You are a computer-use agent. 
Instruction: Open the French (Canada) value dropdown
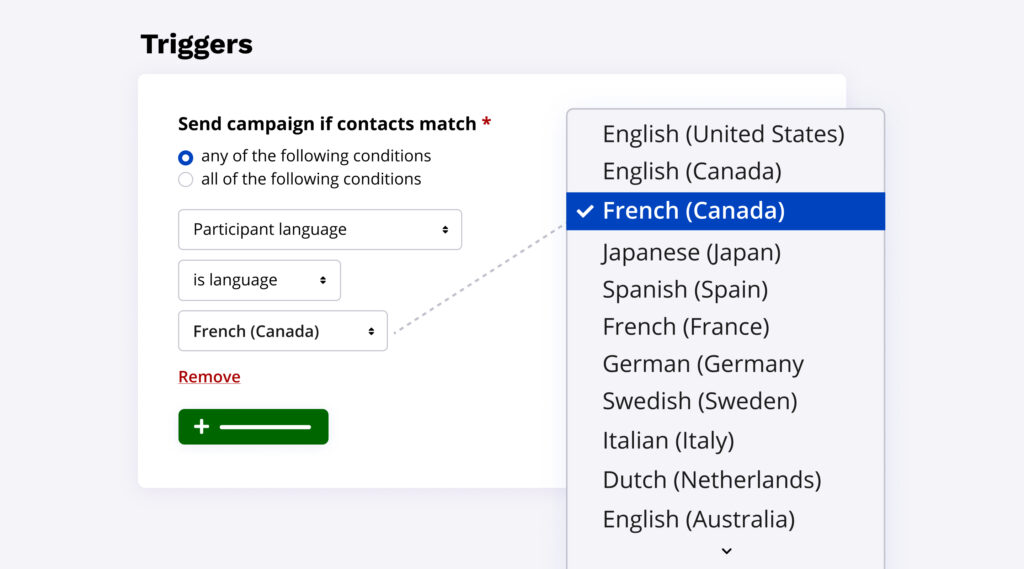click(282, 331)
